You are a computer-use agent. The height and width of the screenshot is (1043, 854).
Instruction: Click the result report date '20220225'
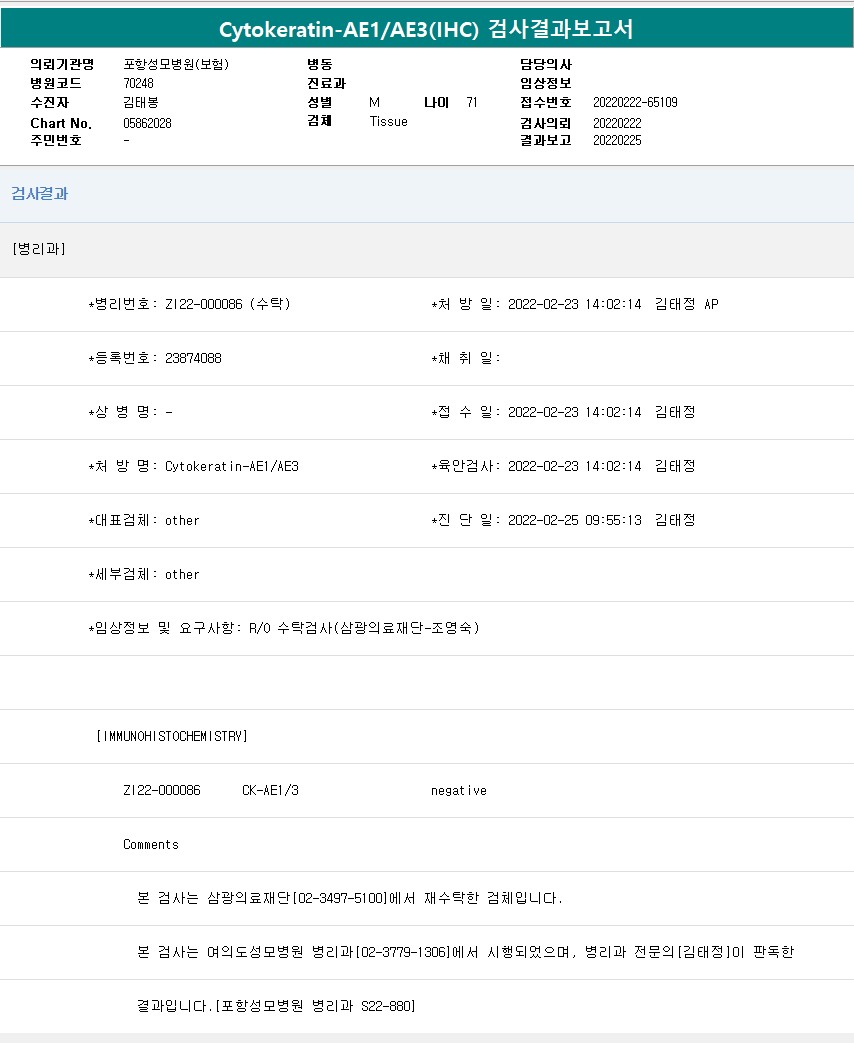pos(617,140)
